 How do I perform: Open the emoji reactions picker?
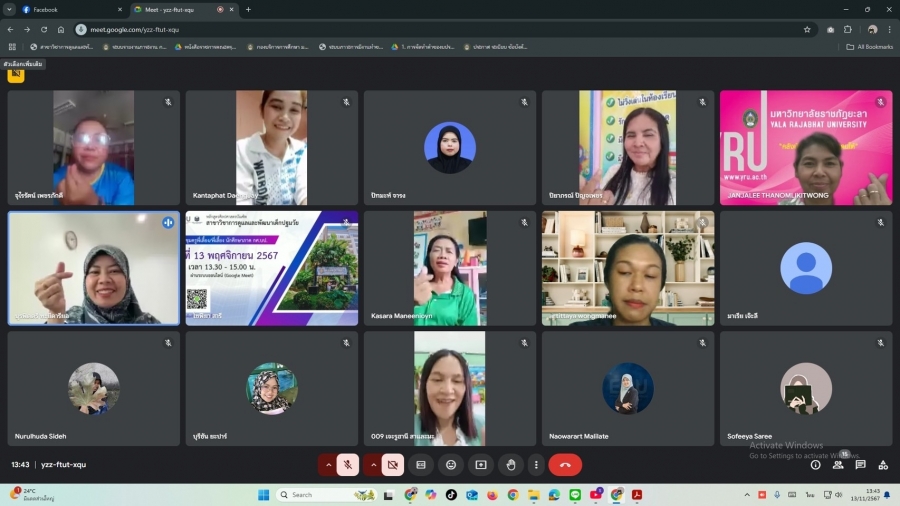click(x=451, y=465)
